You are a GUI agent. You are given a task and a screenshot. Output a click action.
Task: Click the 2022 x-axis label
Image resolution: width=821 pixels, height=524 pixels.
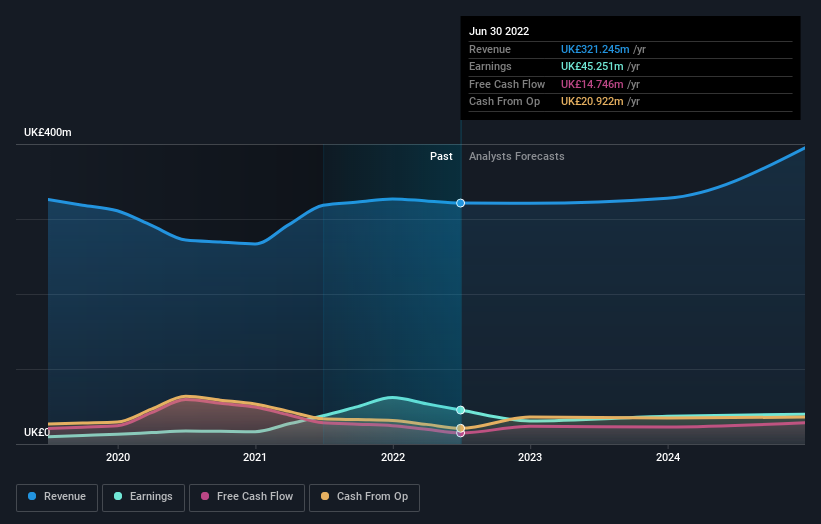pyautogui.click(x=393, y=457)
